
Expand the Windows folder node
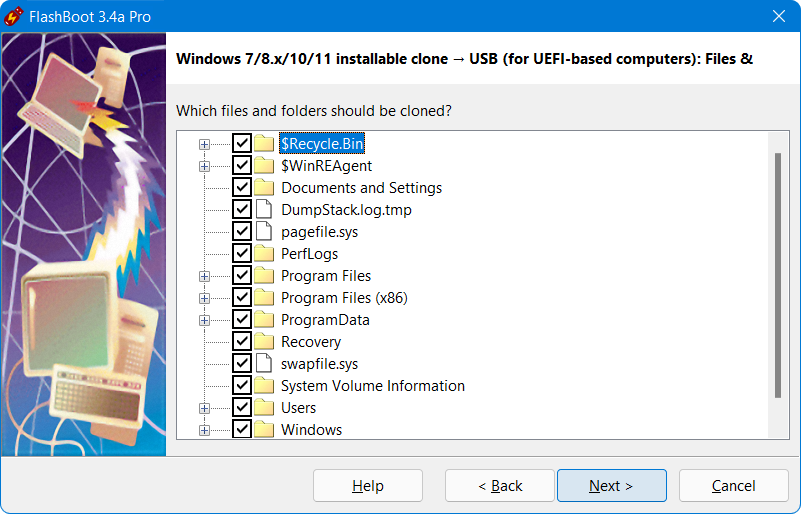point(204,429)
